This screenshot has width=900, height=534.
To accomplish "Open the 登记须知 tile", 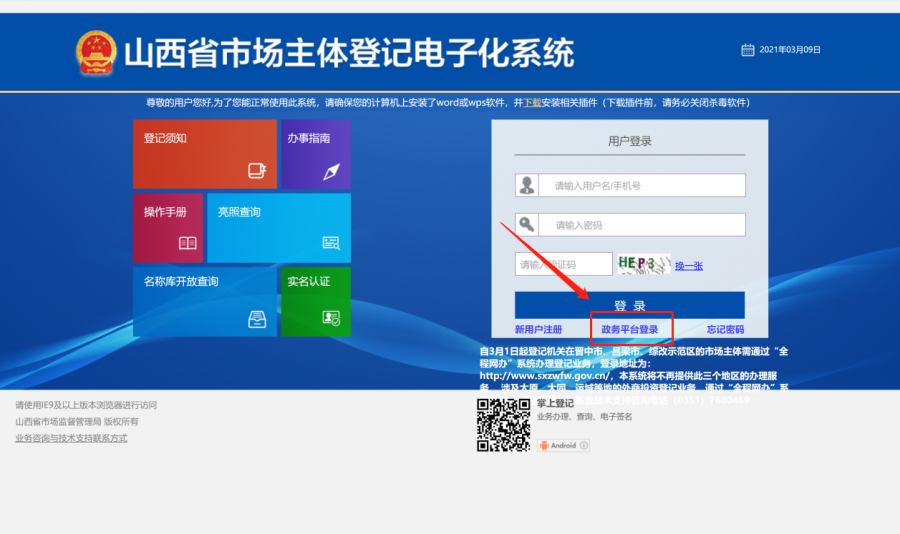I will pyautogui.click(x=205, y=154).
